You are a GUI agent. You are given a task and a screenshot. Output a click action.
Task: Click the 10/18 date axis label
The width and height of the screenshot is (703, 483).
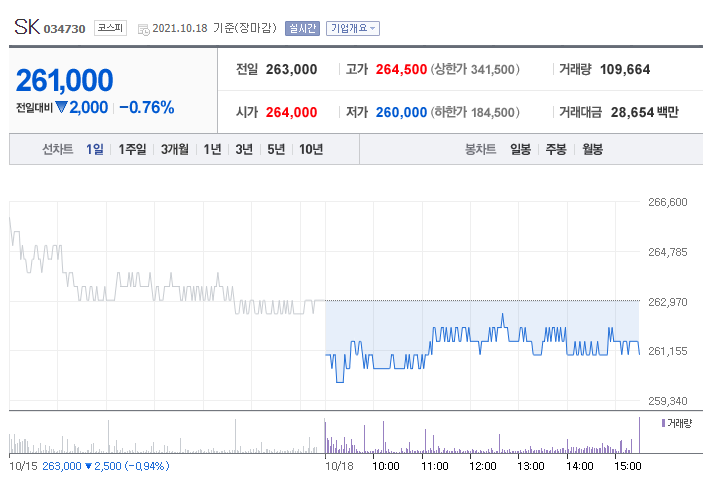[x=339, y=466]
